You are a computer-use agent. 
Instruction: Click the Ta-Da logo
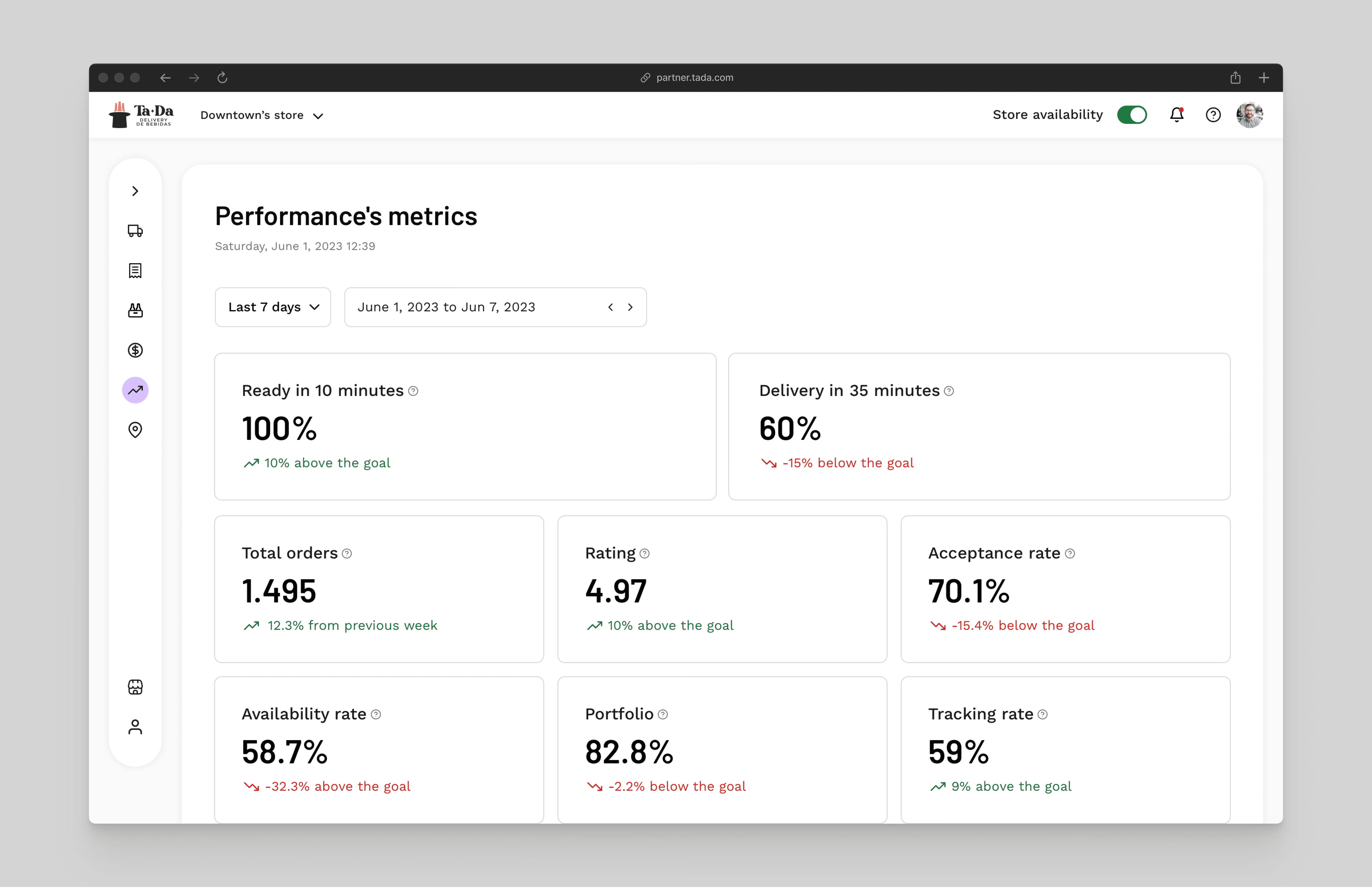(141, 115)
